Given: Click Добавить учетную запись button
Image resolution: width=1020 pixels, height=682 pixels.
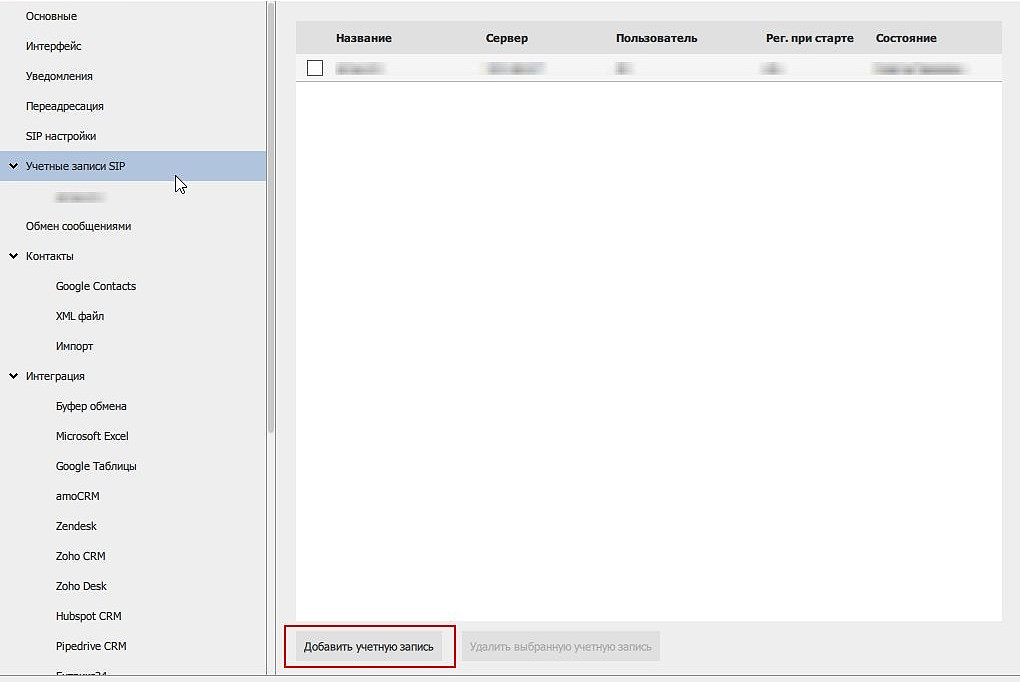Looking at the screenshot, I should (369, 647).
